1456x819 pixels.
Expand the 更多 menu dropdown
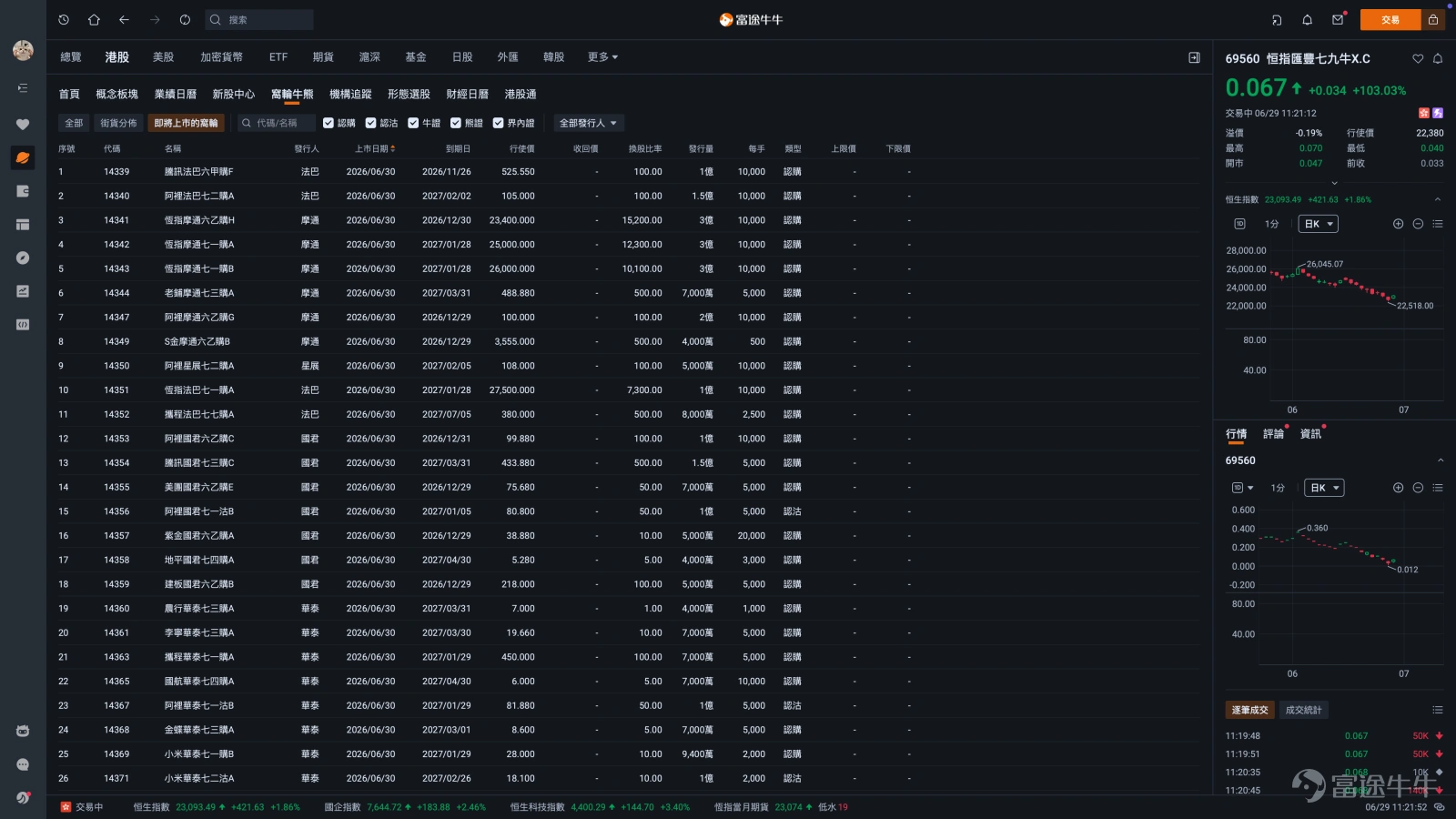click(602, 57)
